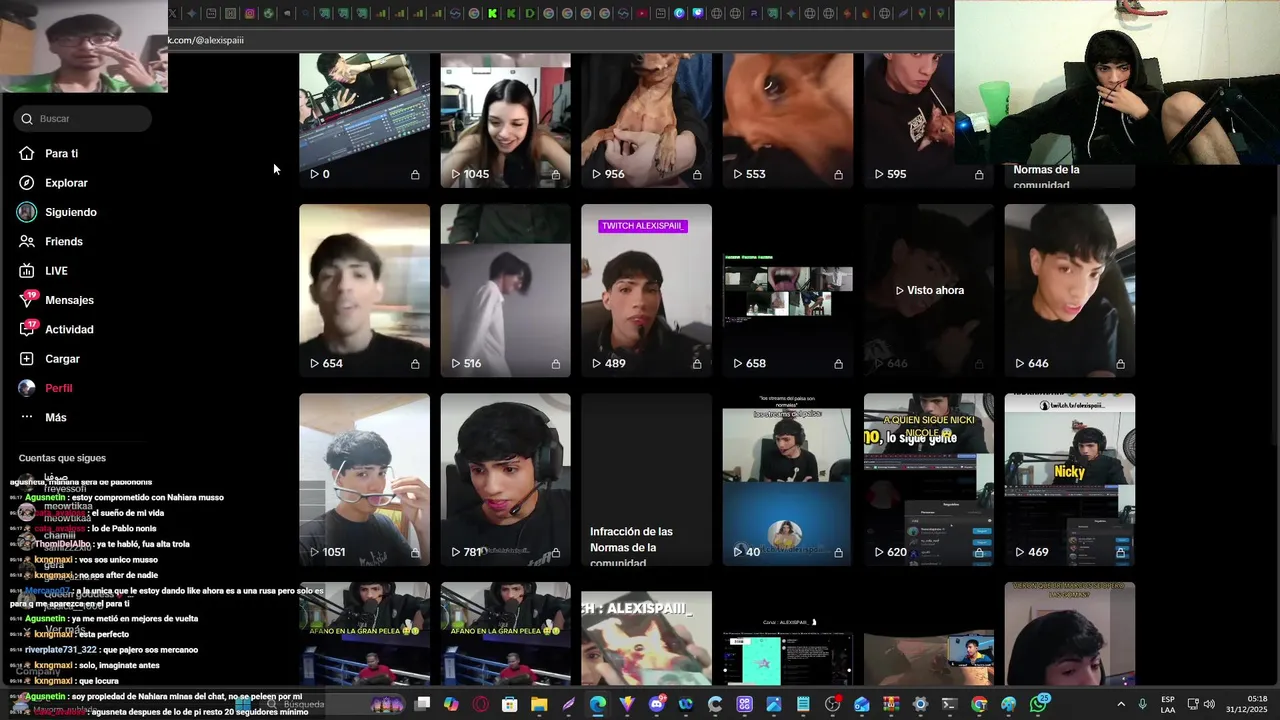Click browser address bar with @alexispaiii
This screenshot has width=1280, height=720.
(x=560, y=40)
